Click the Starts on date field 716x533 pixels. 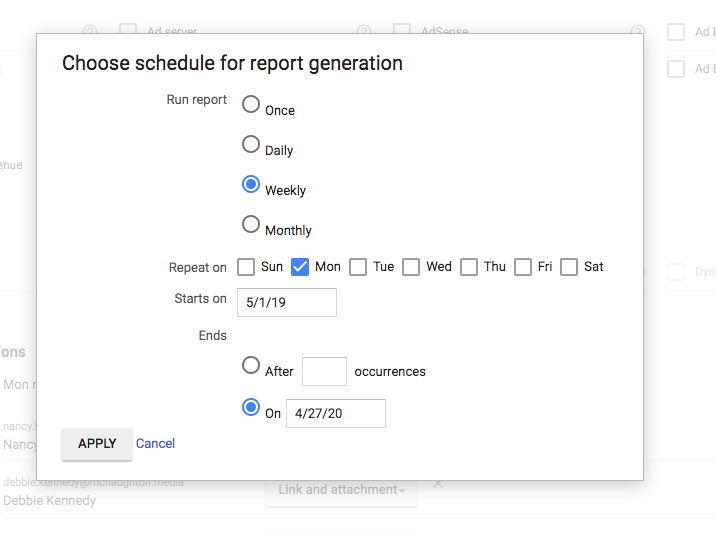point(287,302)
